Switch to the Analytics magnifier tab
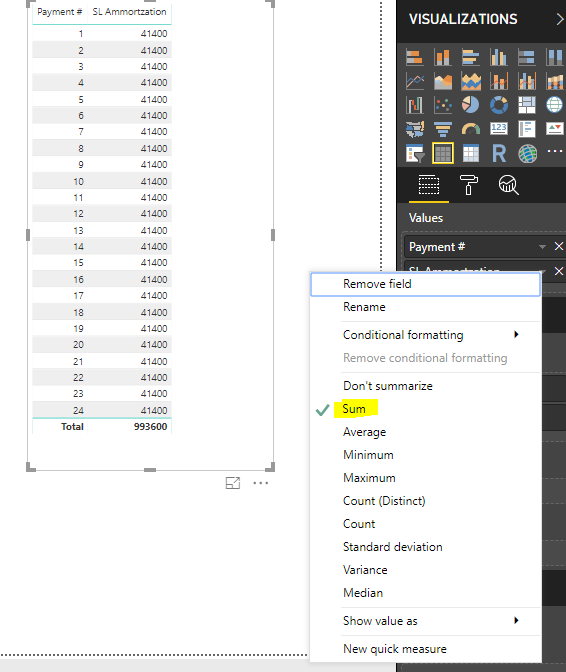566x672 pixels. click(x=508, y=185)
